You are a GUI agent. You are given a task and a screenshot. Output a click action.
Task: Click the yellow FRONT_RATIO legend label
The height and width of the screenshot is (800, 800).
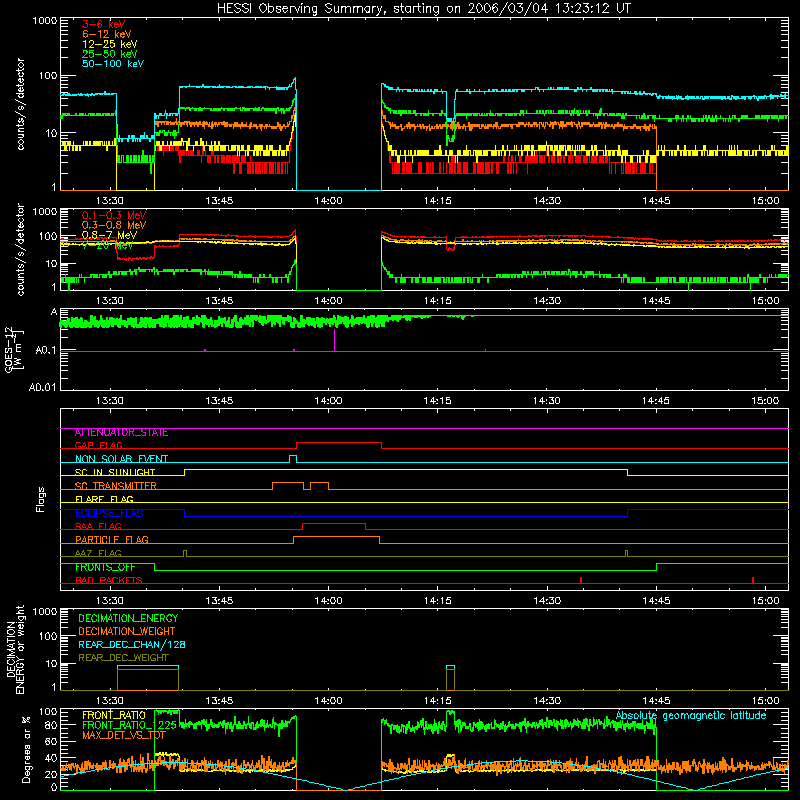[114, 715]
